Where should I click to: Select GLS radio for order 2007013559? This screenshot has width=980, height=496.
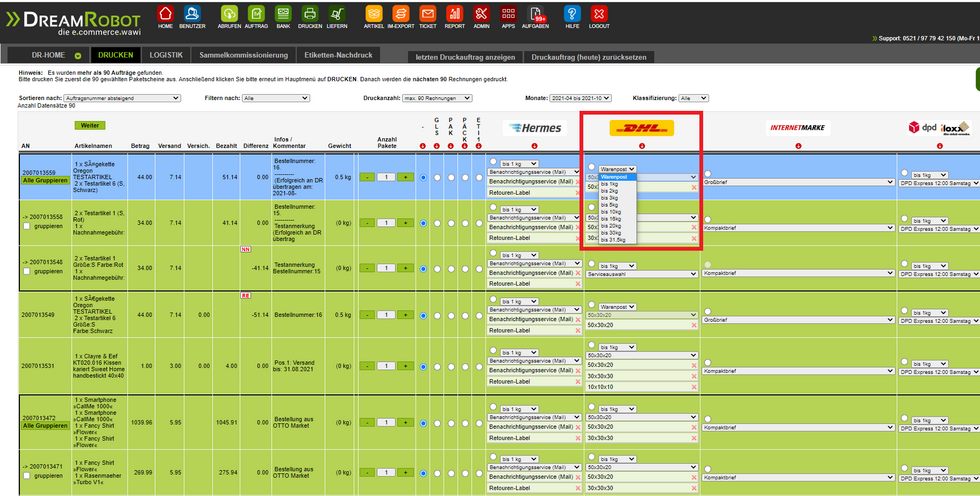pyautogui.click(x=437, y=177)
